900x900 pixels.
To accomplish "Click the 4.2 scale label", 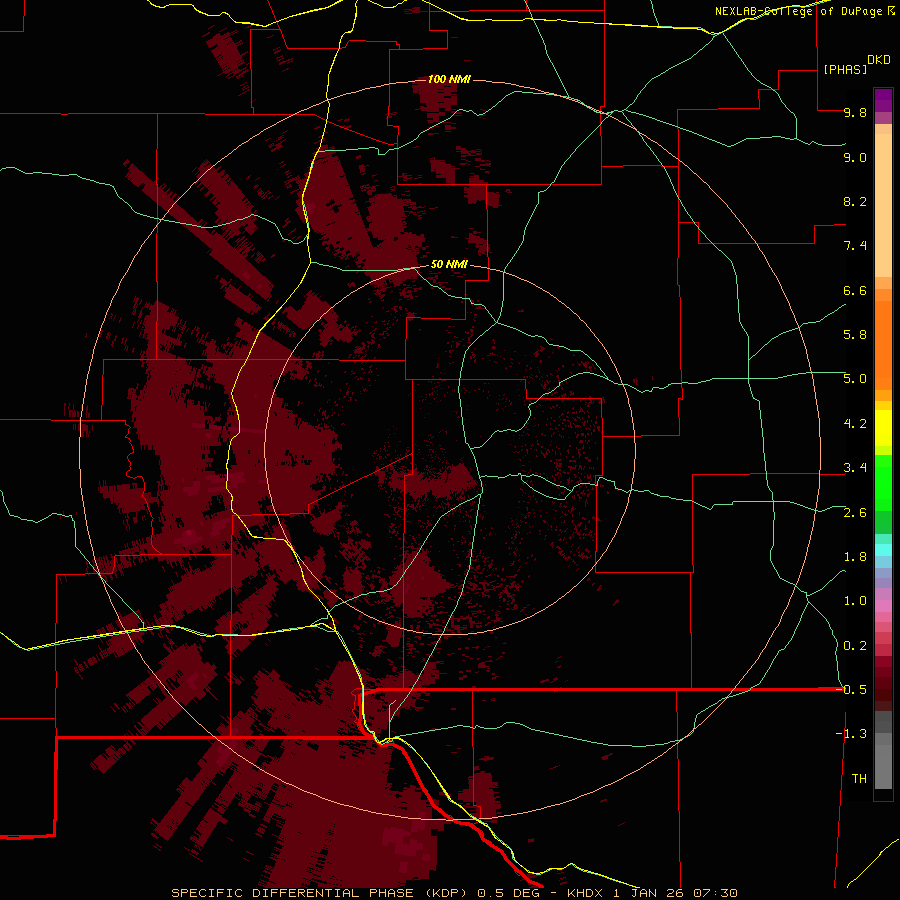I will pyautogui.click(x=855, y=424).
